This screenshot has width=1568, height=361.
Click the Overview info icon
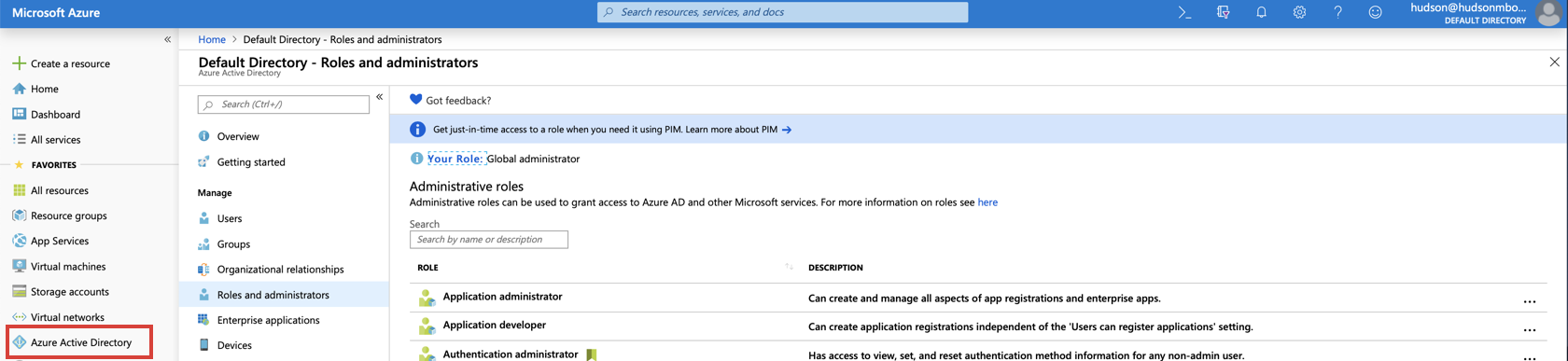point(203,136)
